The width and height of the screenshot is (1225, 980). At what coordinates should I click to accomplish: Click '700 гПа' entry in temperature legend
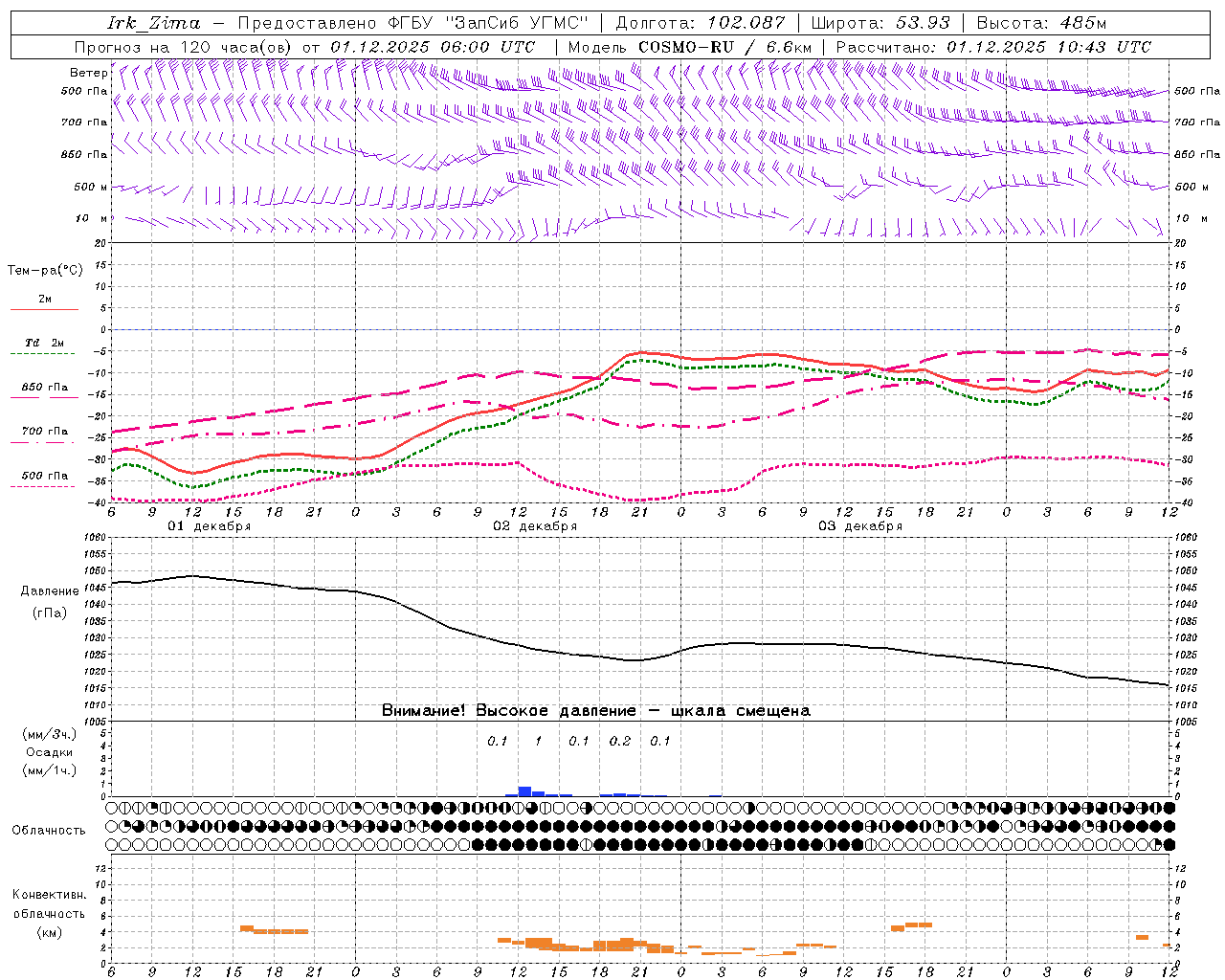(x=45, y=432)
